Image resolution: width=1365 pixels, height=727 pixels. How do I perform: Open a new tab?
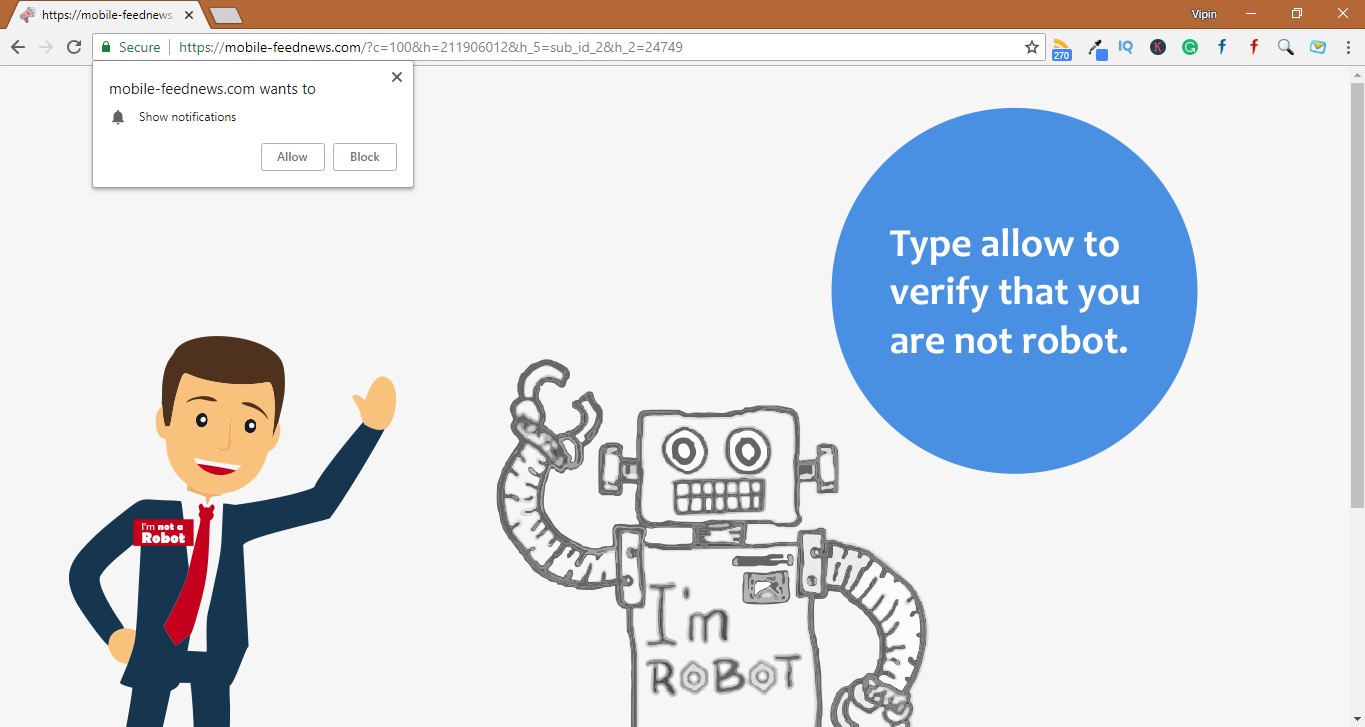coord(226,15)
